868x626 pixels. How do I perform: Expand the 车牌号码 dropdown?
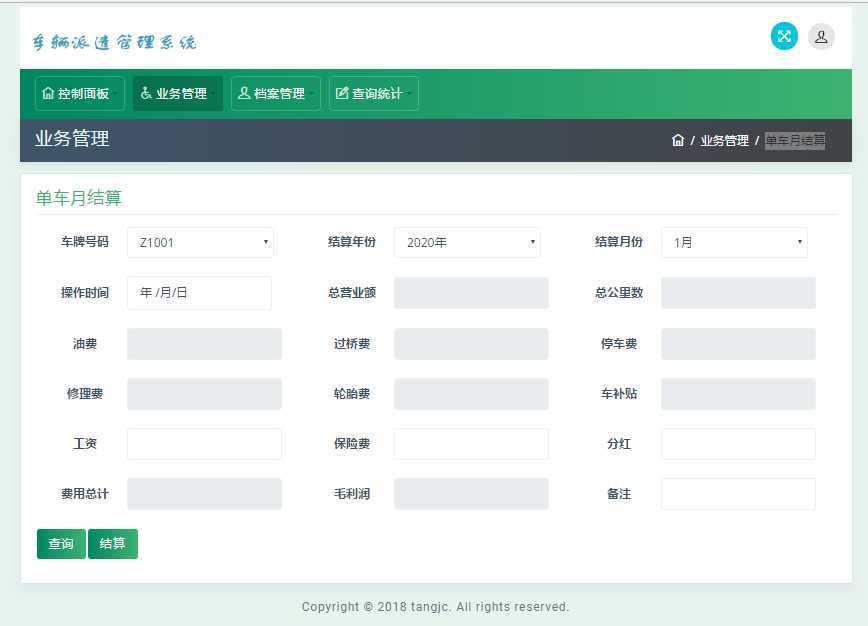tap(200, 242)
